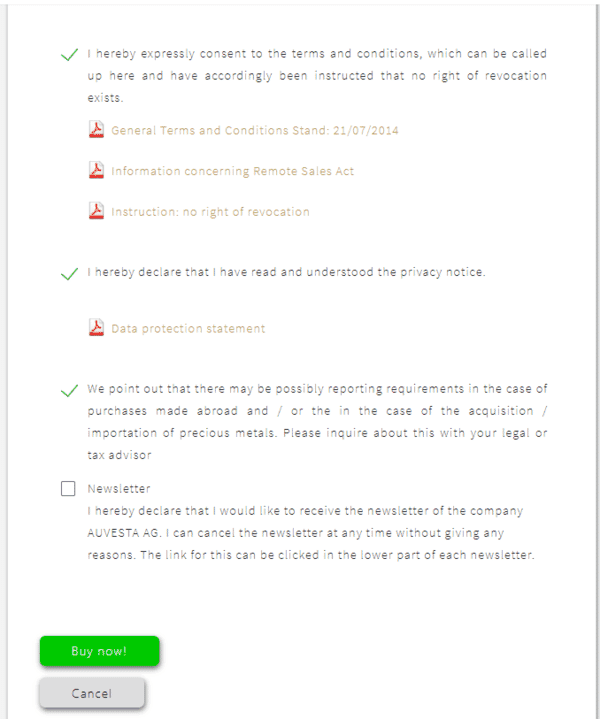Open Information concerning Remote Sales Act link
This screenshot has width=600, height=719.
coord(233,171)
